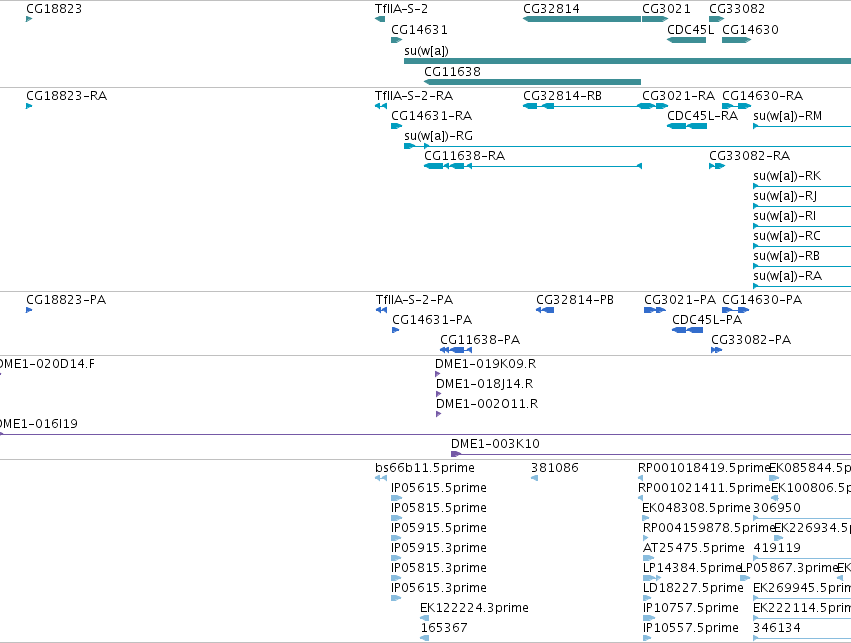The image size is (851, 643).
Task: Click EST IP10757.5prime
Action: [x=691, y=608]
